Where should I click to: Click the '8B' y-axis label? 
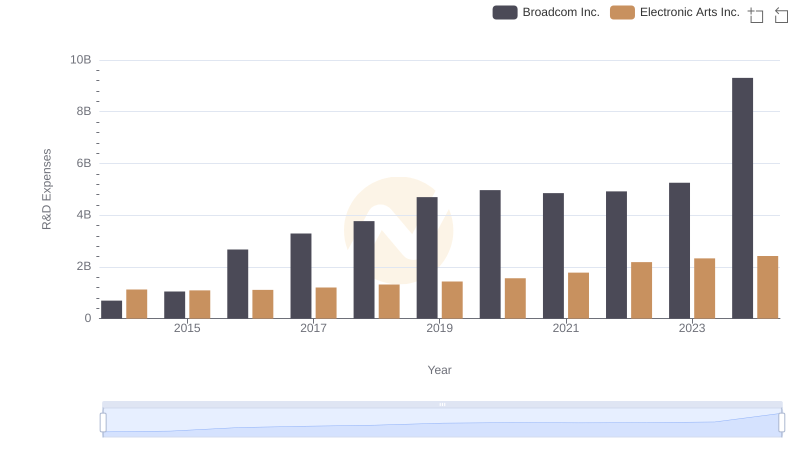point(84,111)
